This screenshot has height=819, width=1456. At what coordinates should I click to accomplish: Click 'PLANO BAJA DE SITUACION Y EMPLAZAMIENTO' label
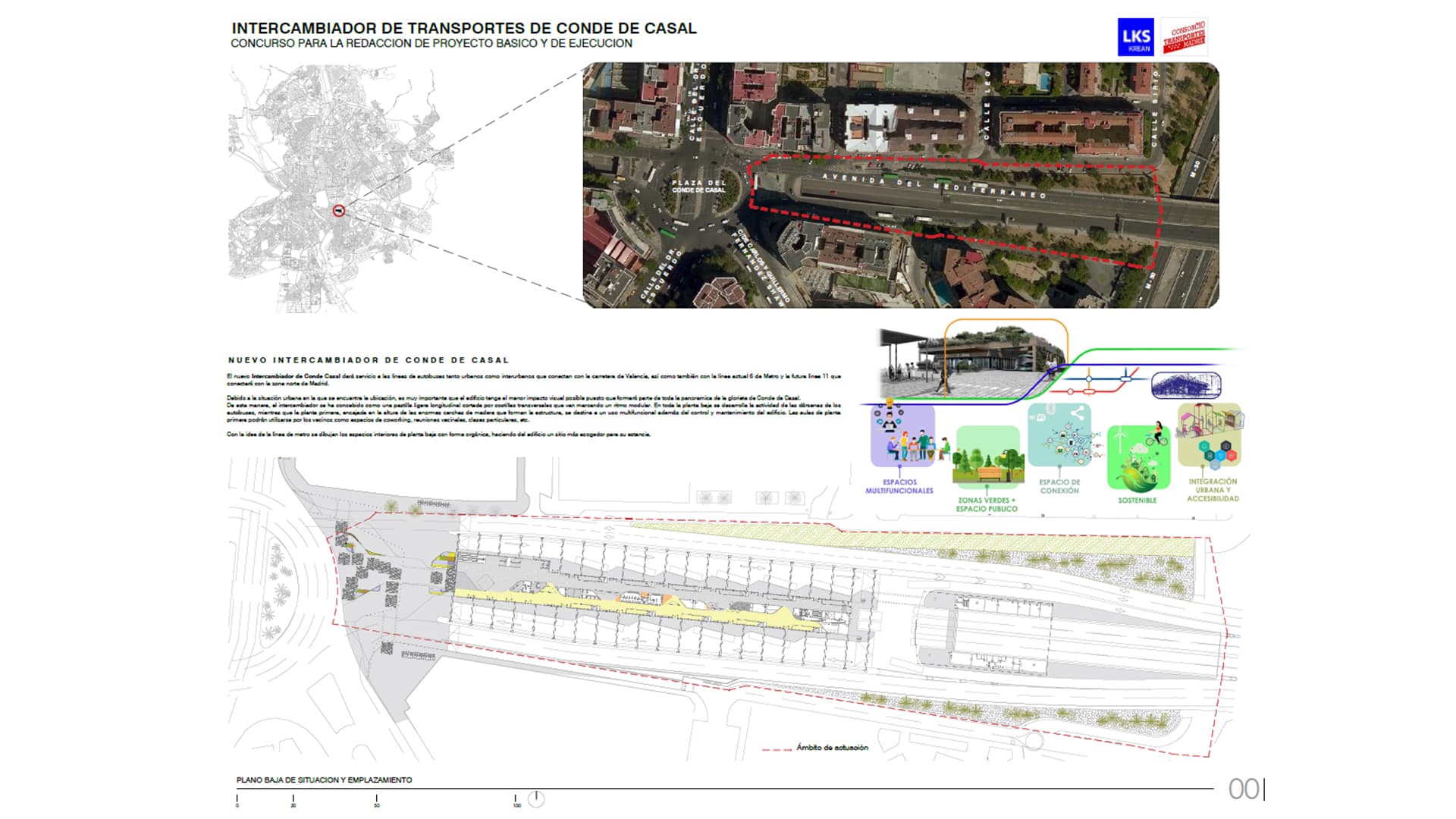[324, 780]
